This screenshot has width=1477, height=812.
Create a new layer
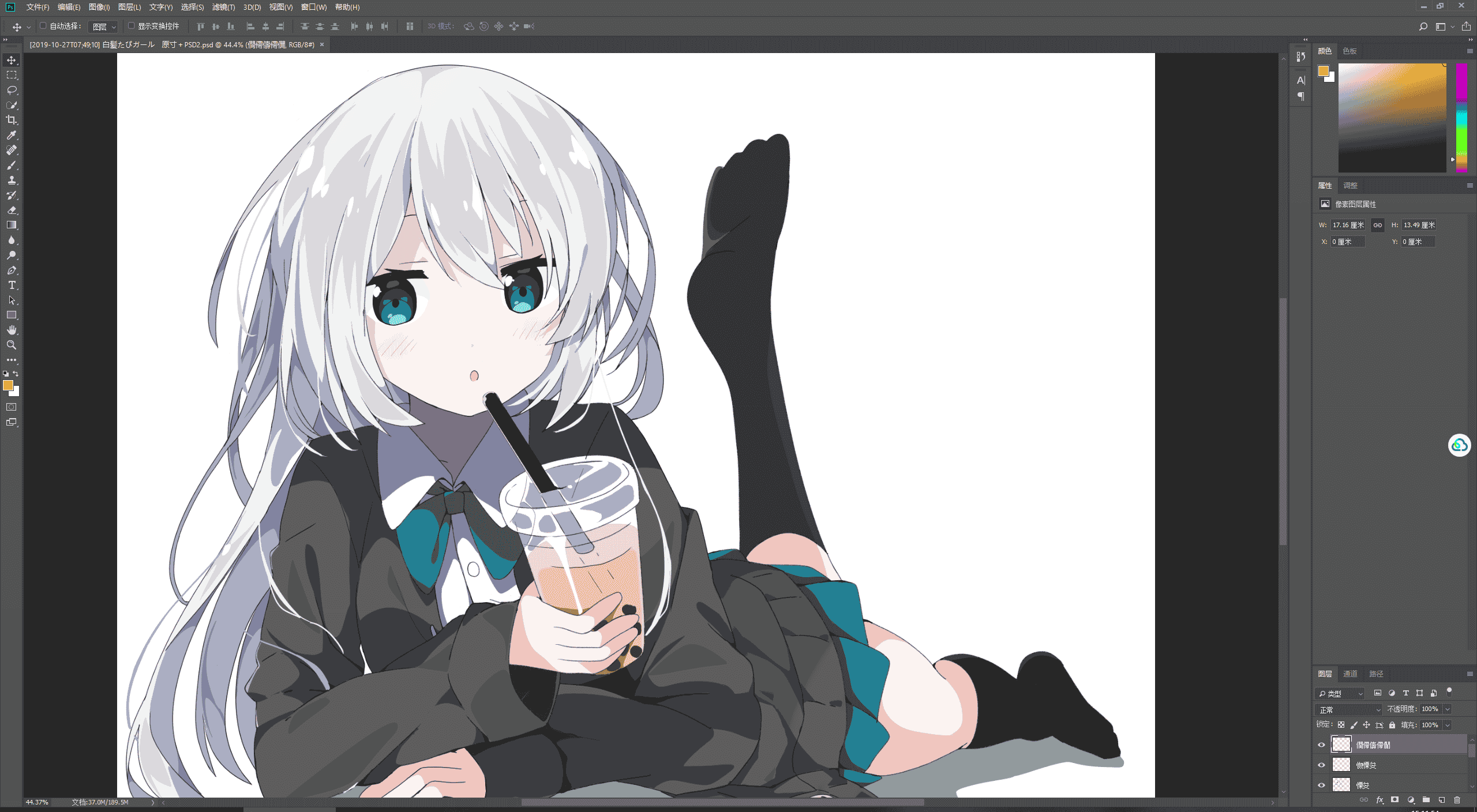click(x=1442, y=800)
